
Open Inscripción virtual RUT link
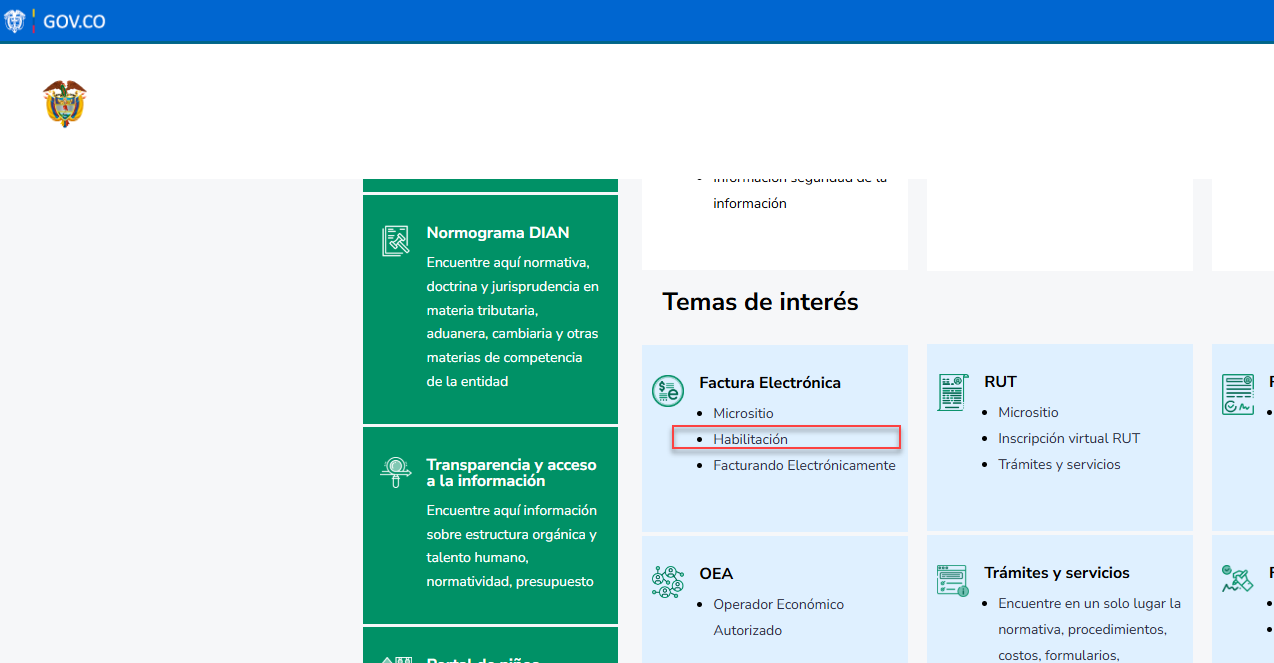1069,438
